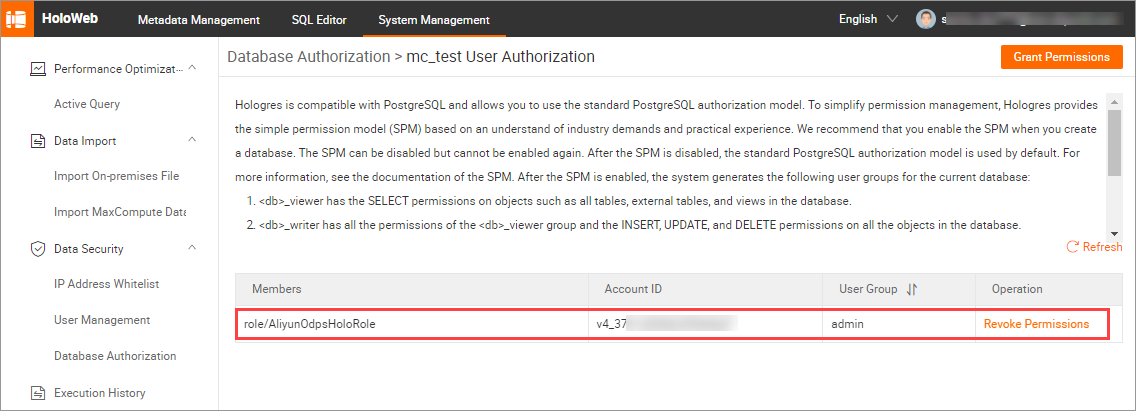1136x411 pixels.
Task: Open the English language dropdown
Action: click(x=868, y=19)
